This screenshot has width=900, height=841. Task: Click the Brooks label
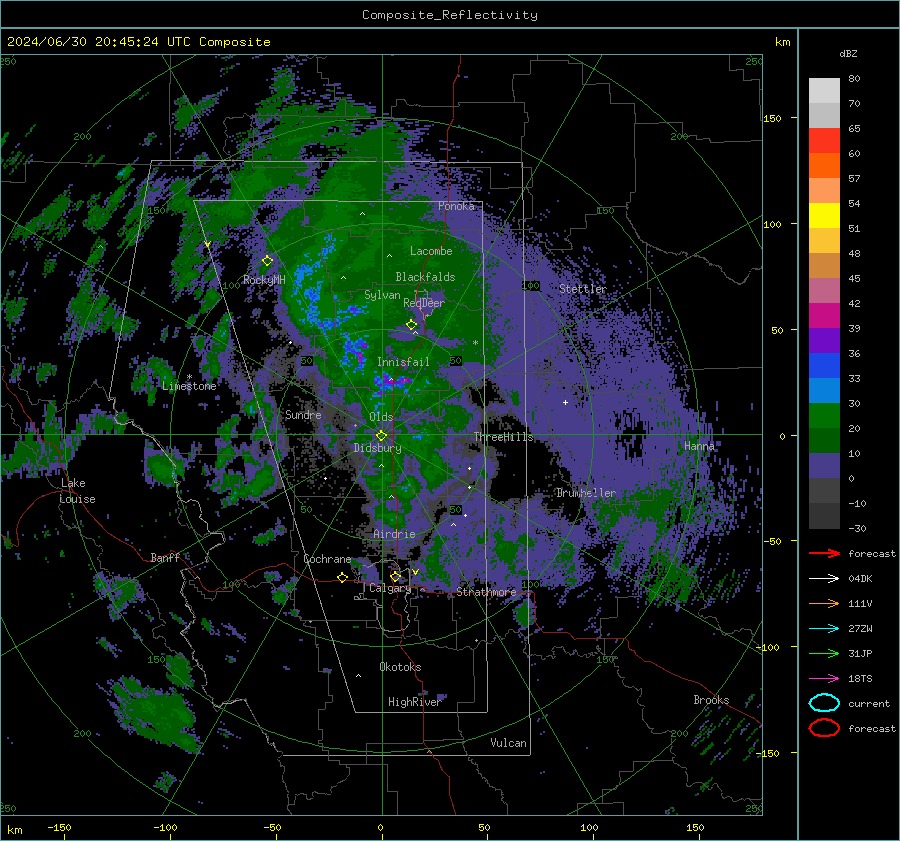711,700
